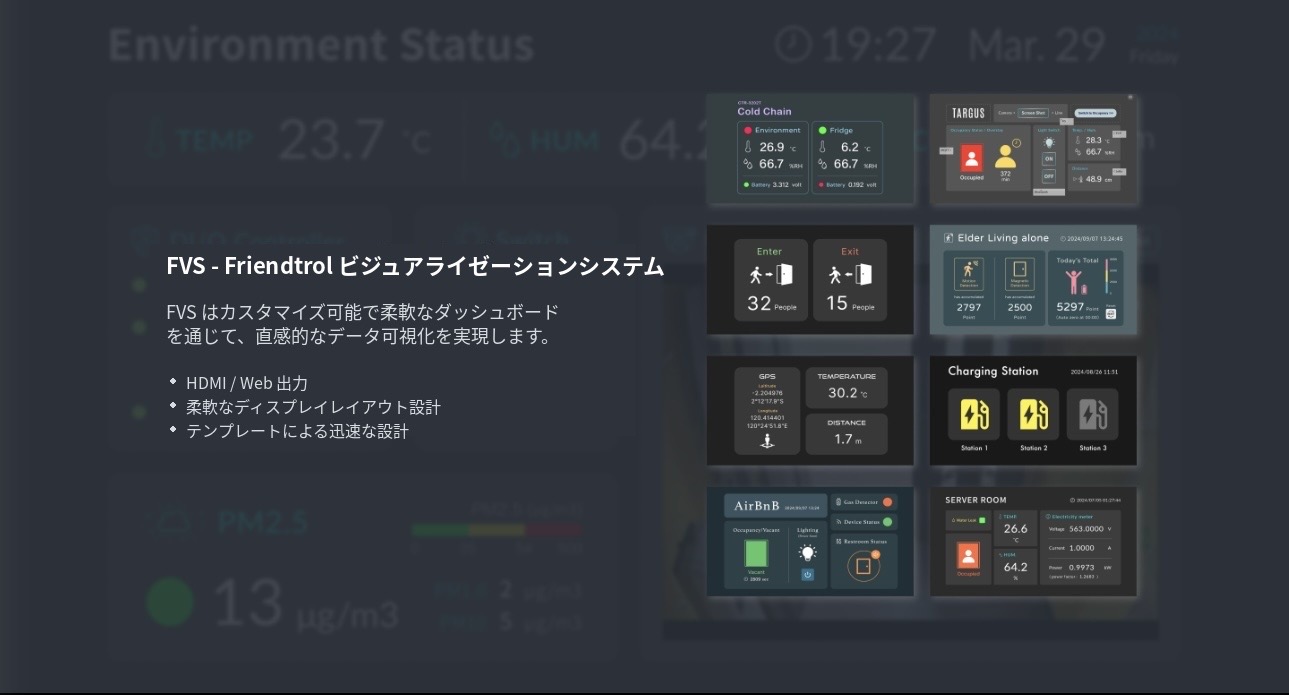The width and height of the screenshot is (1289, 695).
Task: Turn the TARGUS light switch OFF
Action: tap(1049, 176)
